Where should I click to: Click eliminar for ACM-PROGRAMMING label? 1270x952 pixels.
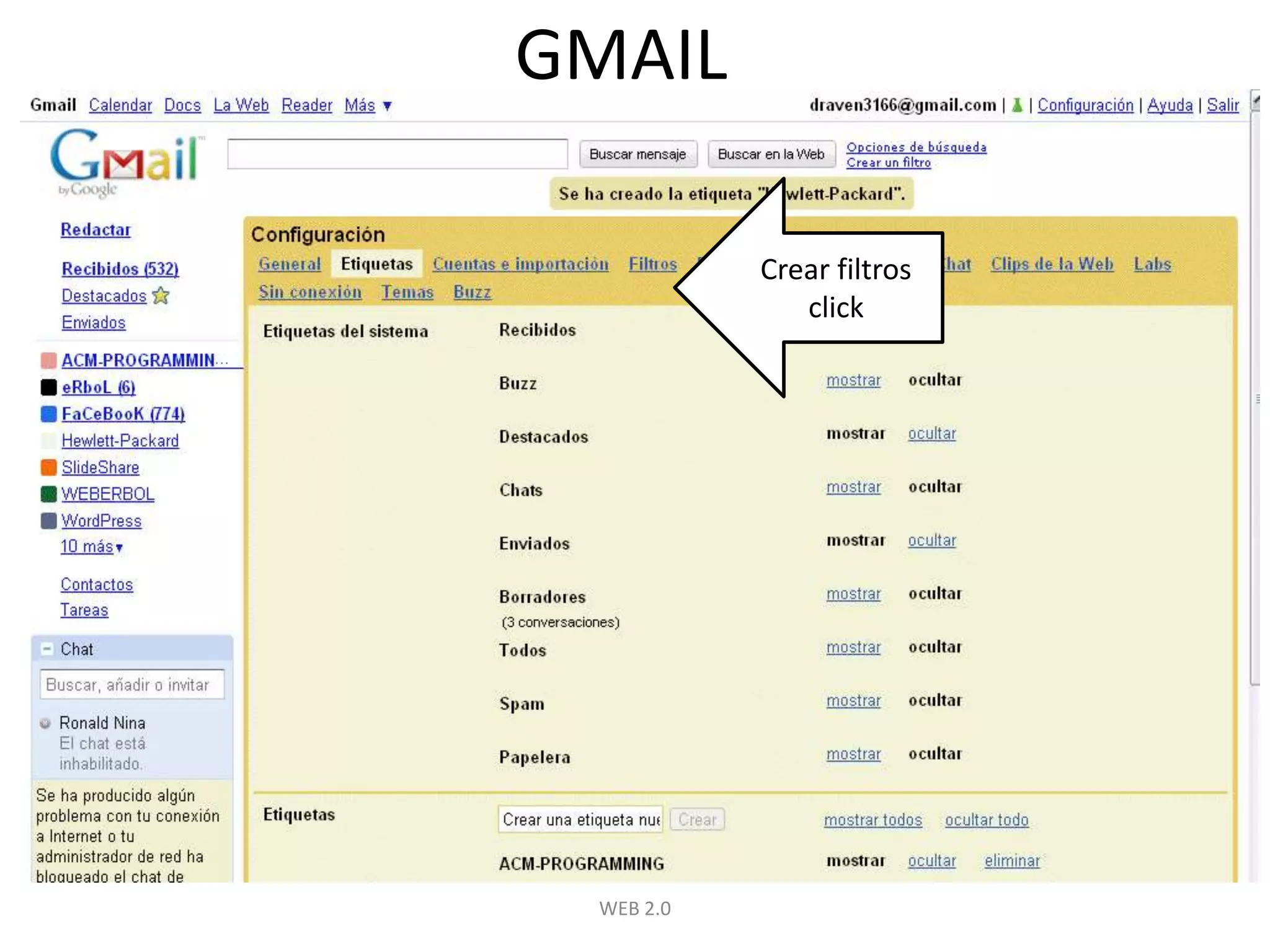tap(1012, 861)
